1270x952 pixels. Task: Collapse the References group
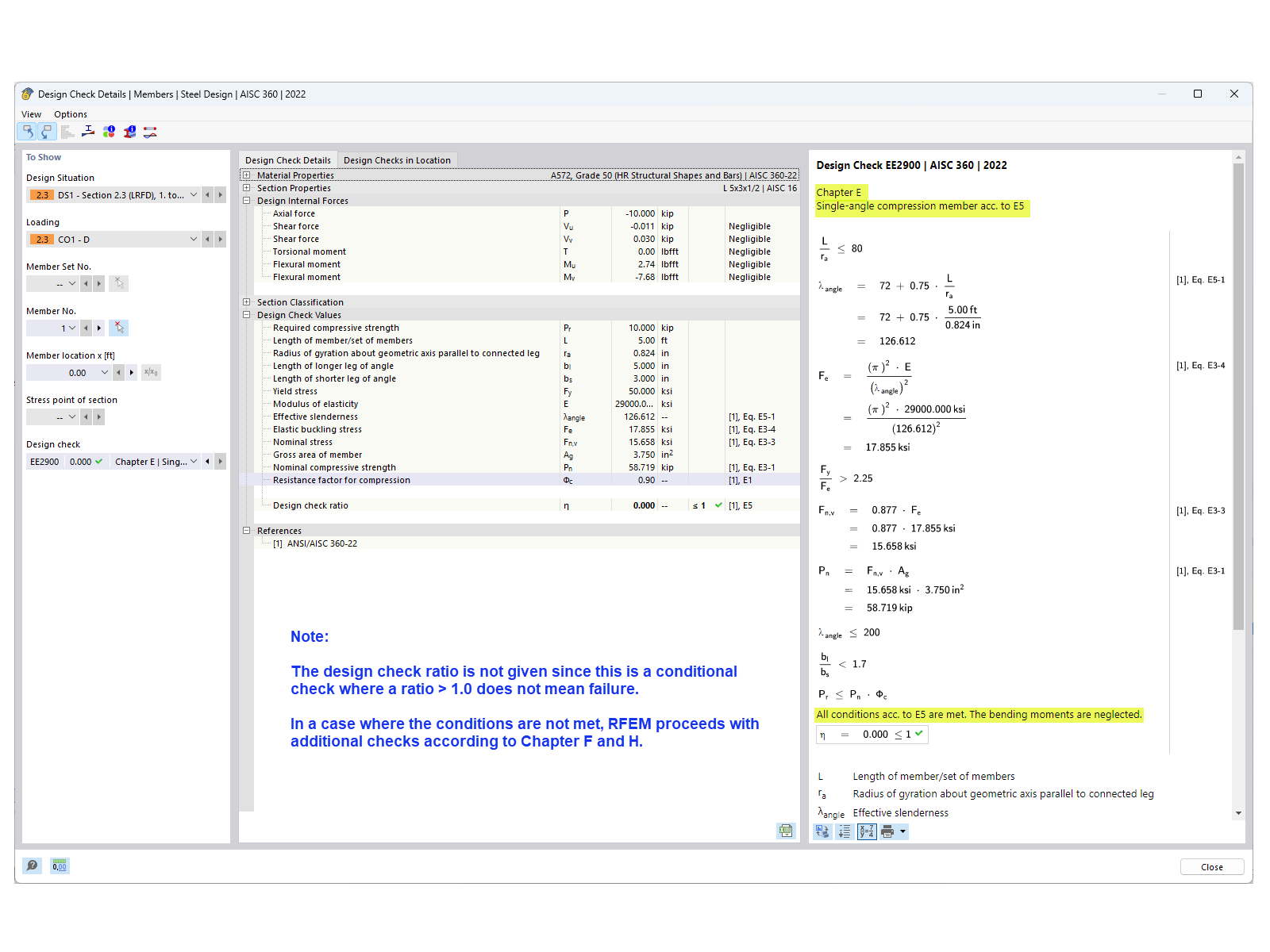tap(247, 531)
